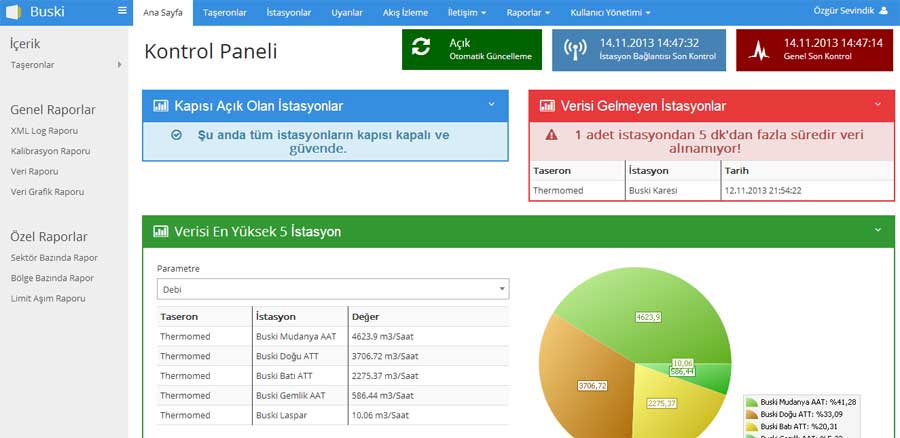Toggle the hamburger sidebar menu icon
Image resolution: width=900 pixels, height=438 pixels.
point(122,10)
